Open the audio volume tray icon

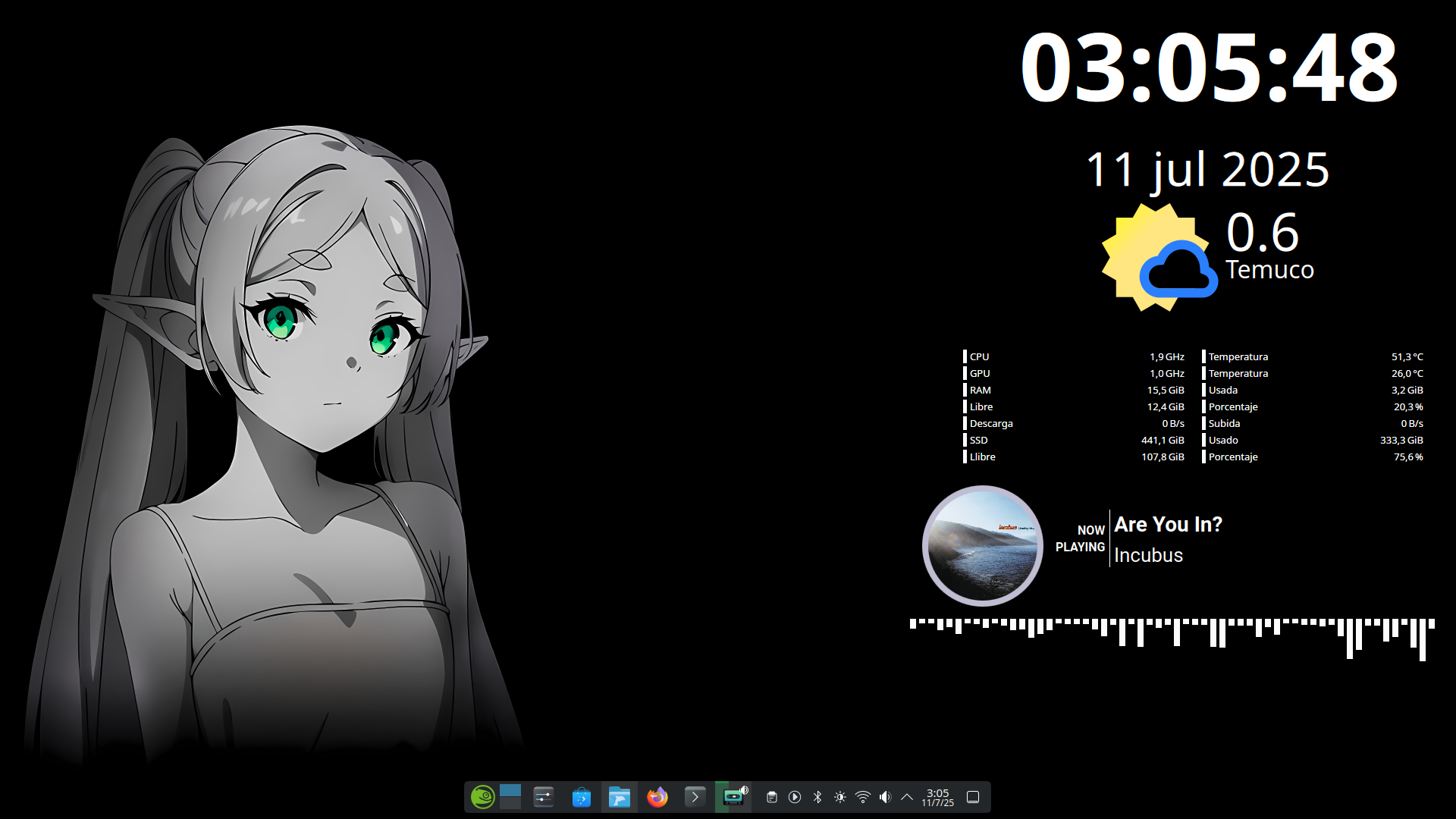pos(885,797)
